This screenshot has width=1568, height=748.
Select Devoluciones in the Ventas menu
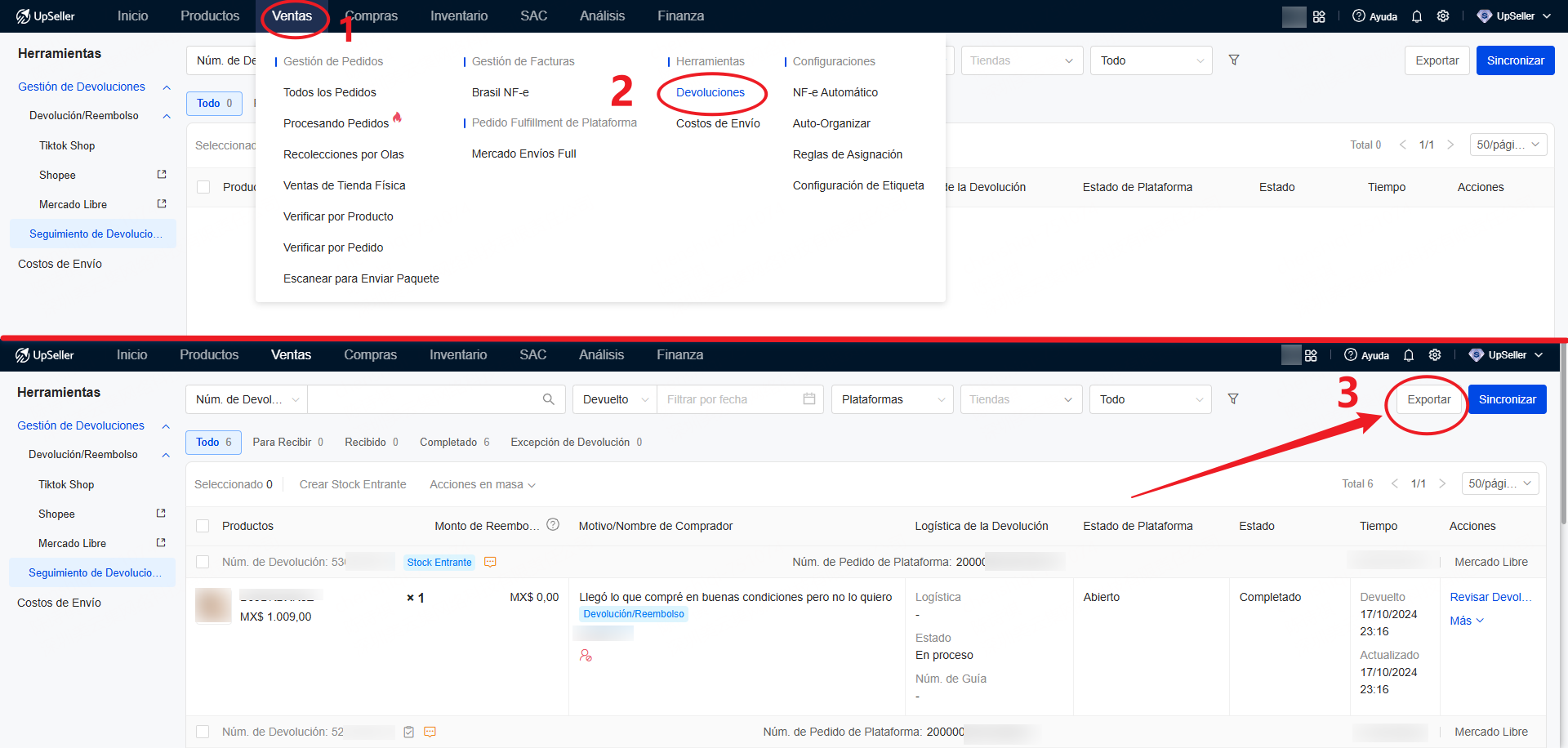click(x=710, y=92)
